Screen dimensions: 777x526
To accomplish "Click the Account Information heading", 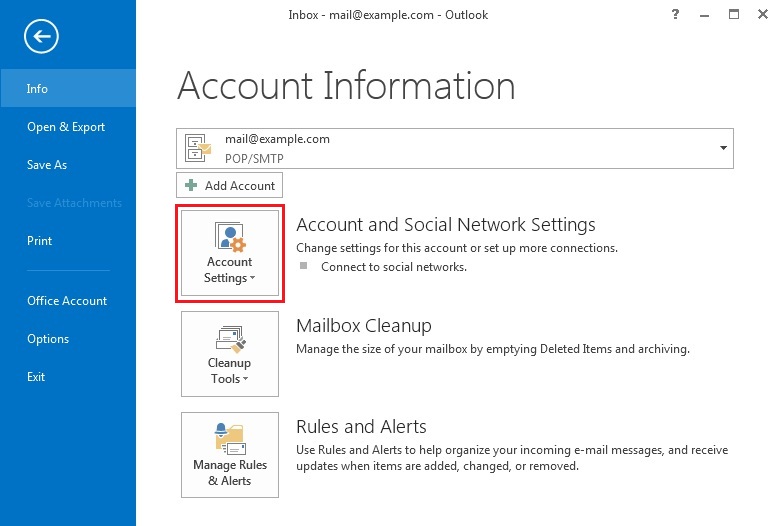I will pyautogui.click(x=346, y=86).
